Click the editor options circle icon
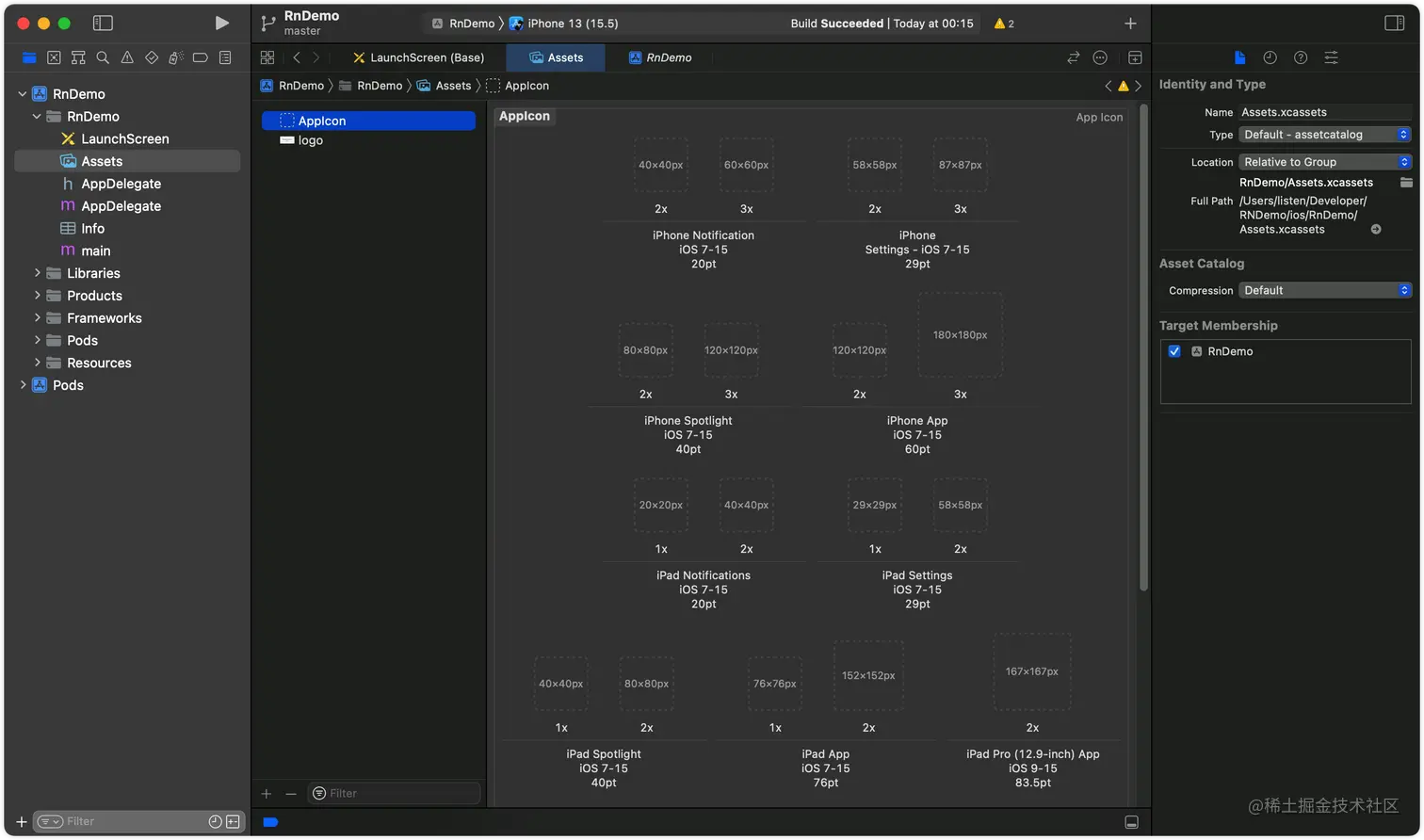Image resolution: width=1424 pixels, height=840 pixels. click(x=1100, y=57)
